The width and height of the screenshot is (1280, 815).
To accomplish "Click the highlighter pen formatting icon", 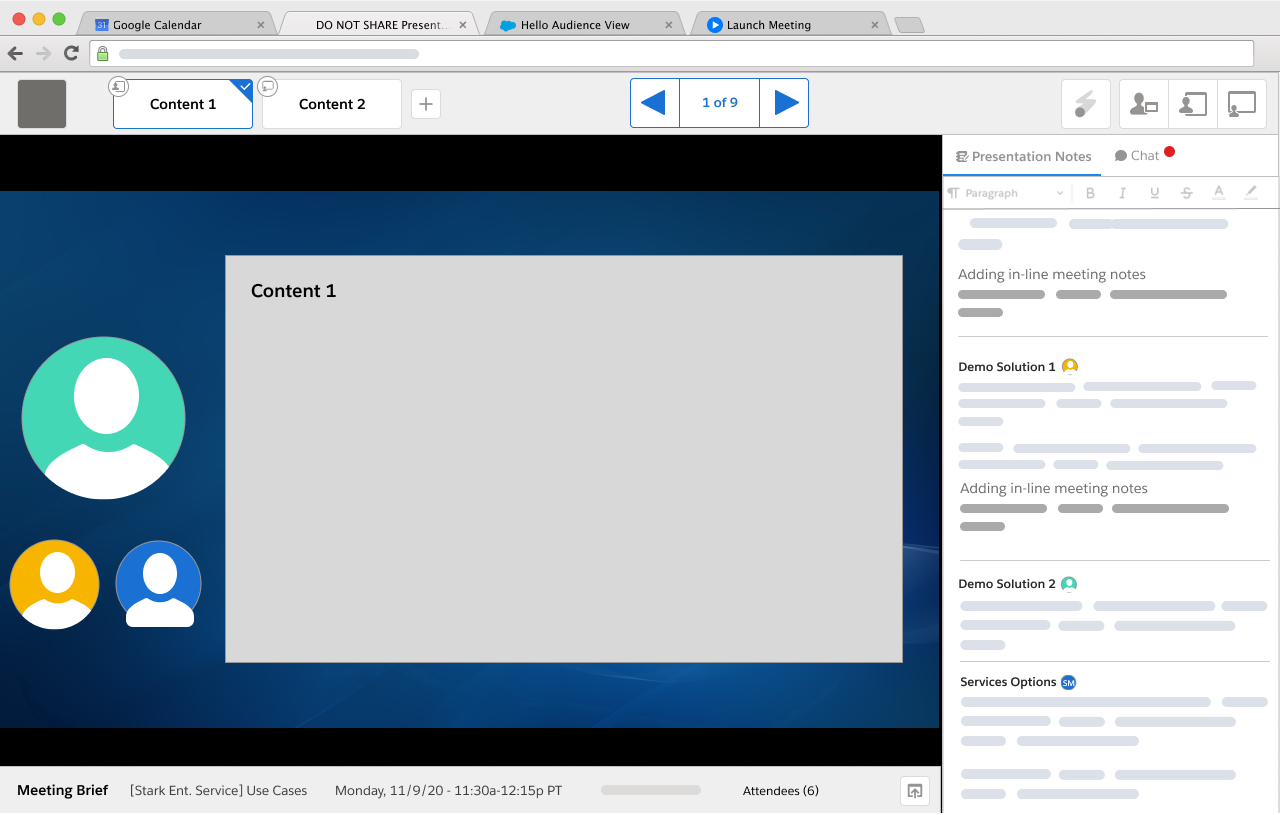I will 1250,193.
